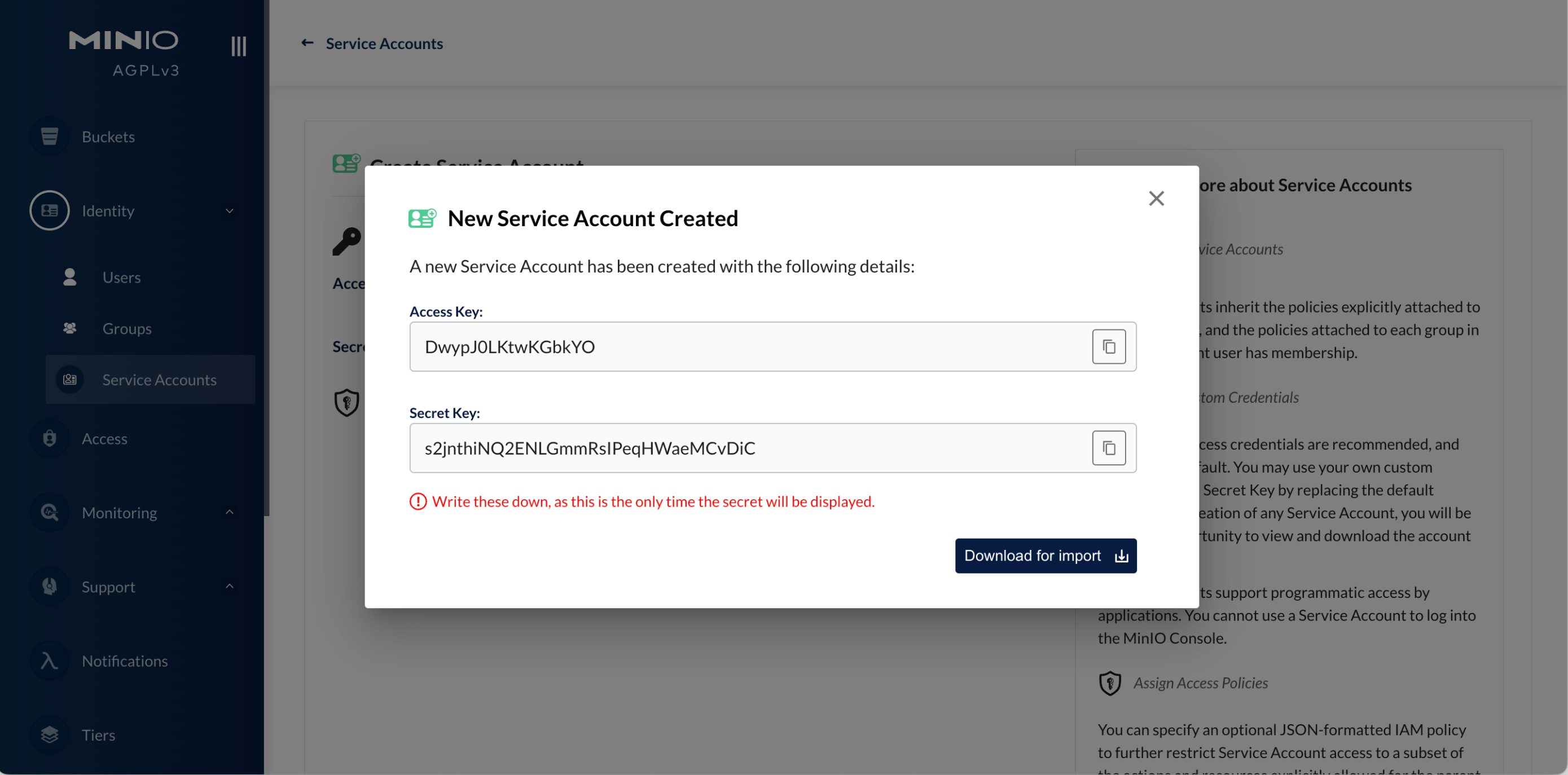Image resolution: width=1568 pixels, height=775 pixels.
Task: Open the Access section icon
Action: pyautogui.click(x=49, y=438)
